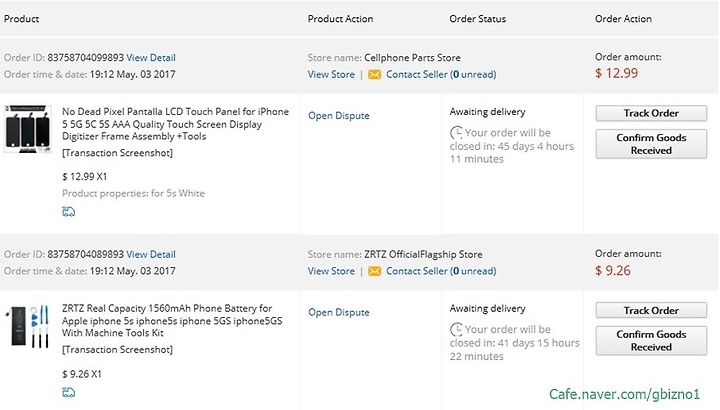
Task: Click the envelope icon for Cellphone Parts Store
Action: pyautogui.click(x=375, y=74)
